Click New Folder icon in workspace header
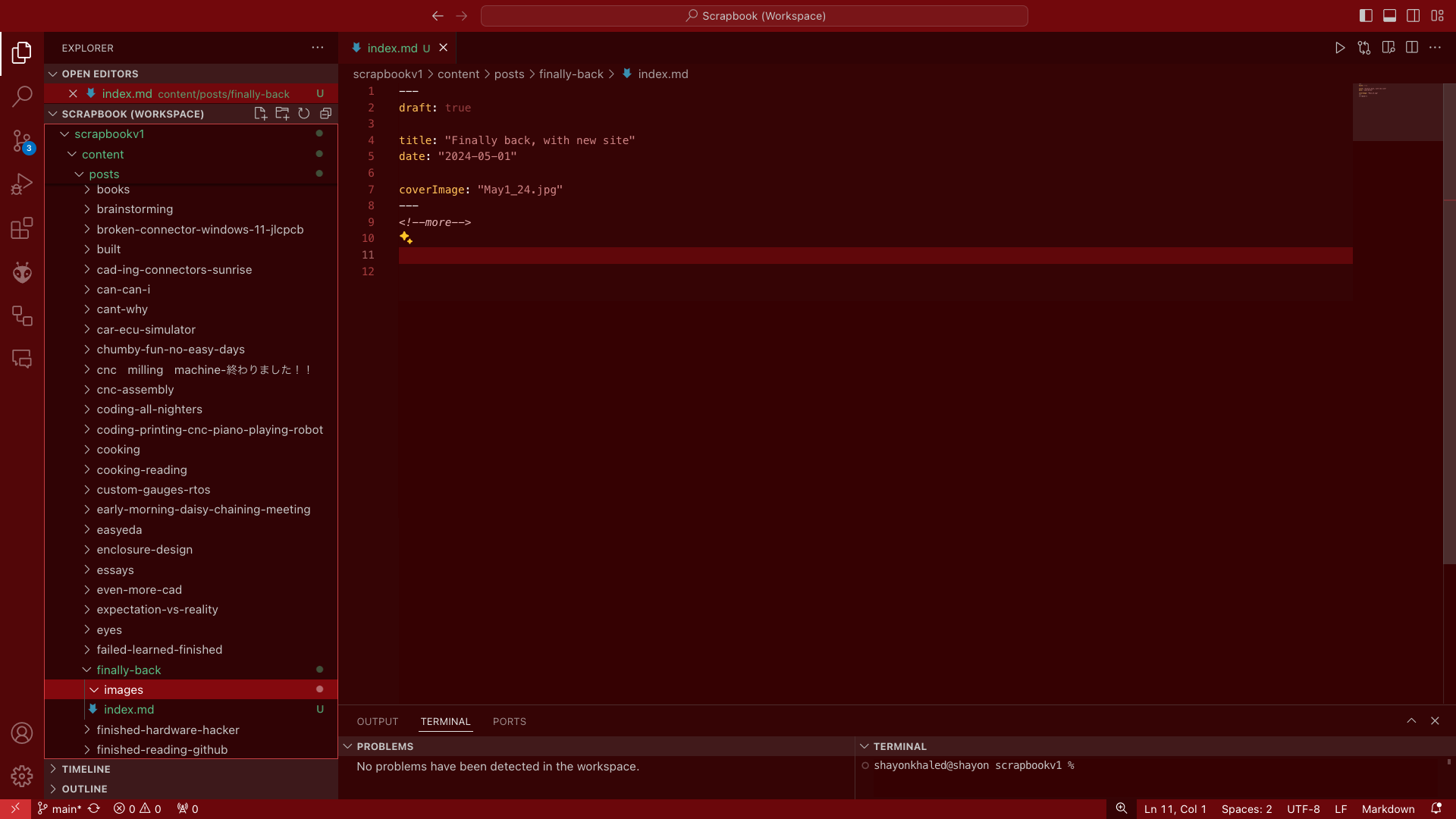Image resolution: width=1456 pixels, height=819 pixels. pos(282,114)
